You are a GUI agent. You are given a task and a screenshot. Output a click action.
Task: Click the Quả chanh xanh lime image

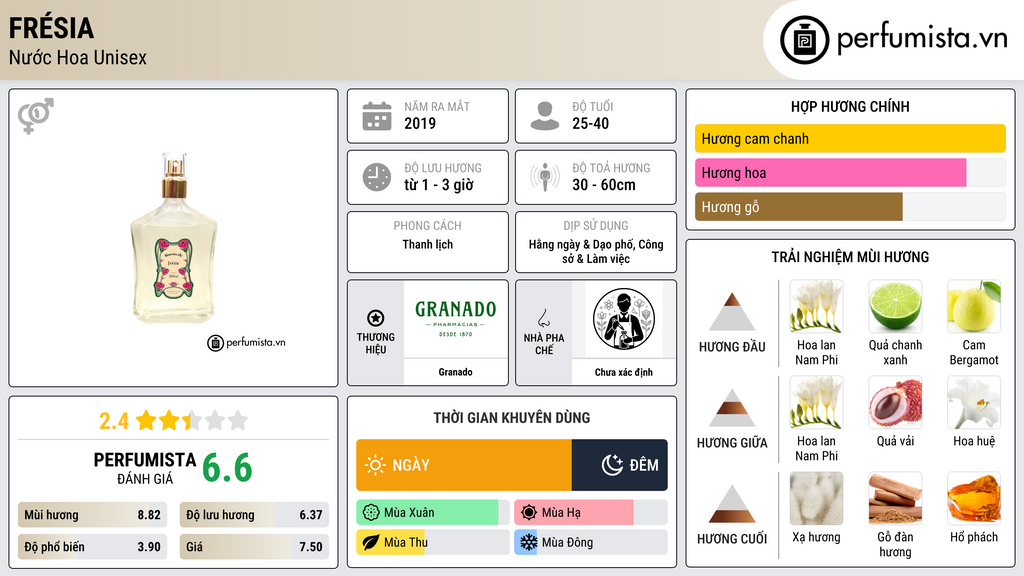coord(895,307)
